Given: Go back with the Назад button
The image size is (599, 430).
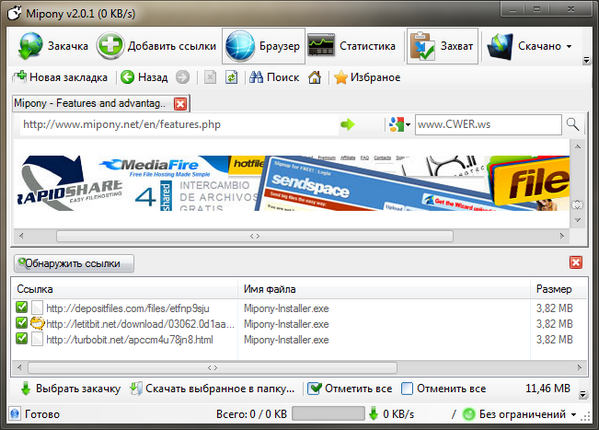Looking at the screenshot, I should click(x=144, y=78).
